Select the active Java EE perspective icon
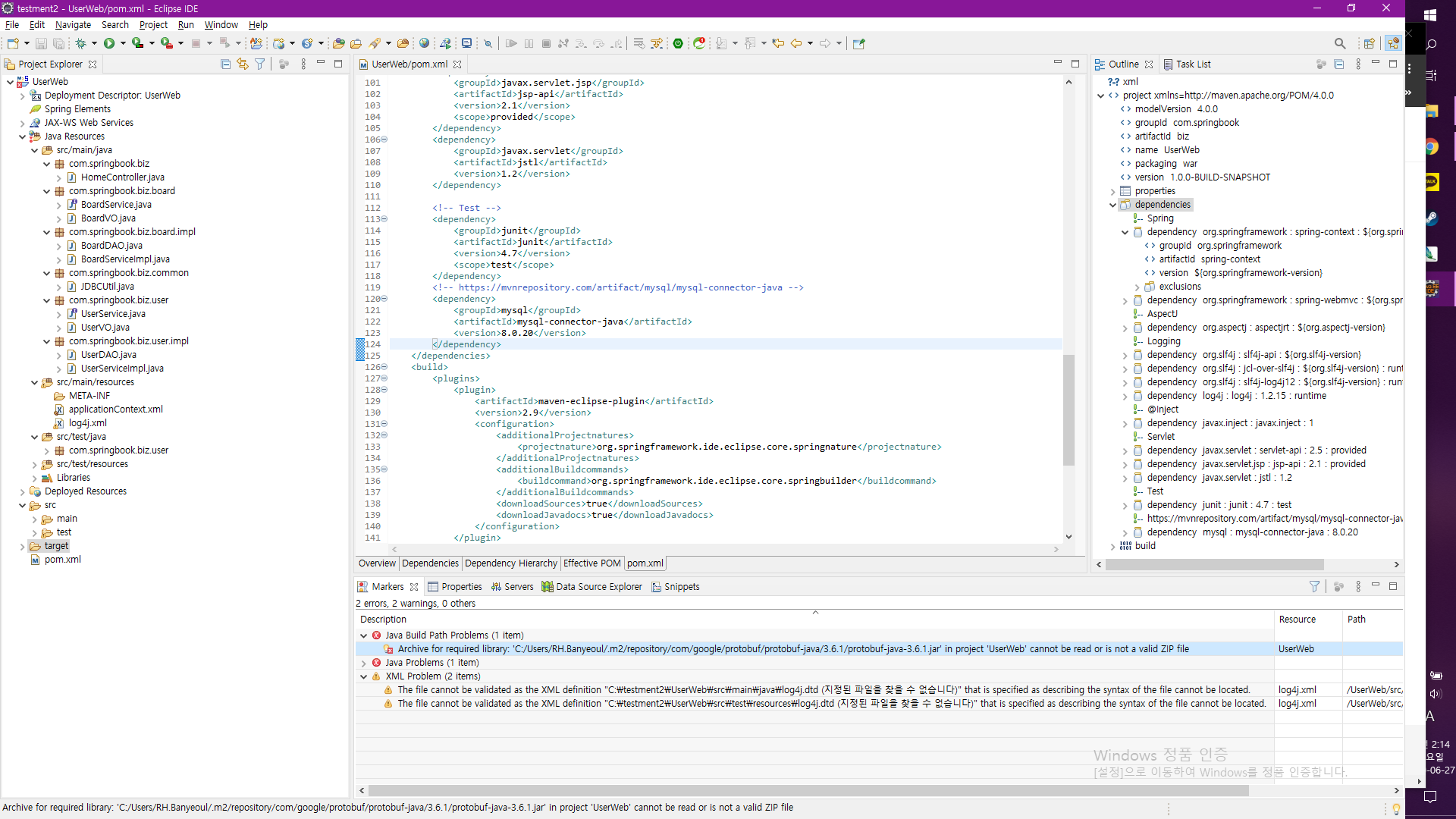This screenshot has width=1456, height=819. coord(1394,43)
